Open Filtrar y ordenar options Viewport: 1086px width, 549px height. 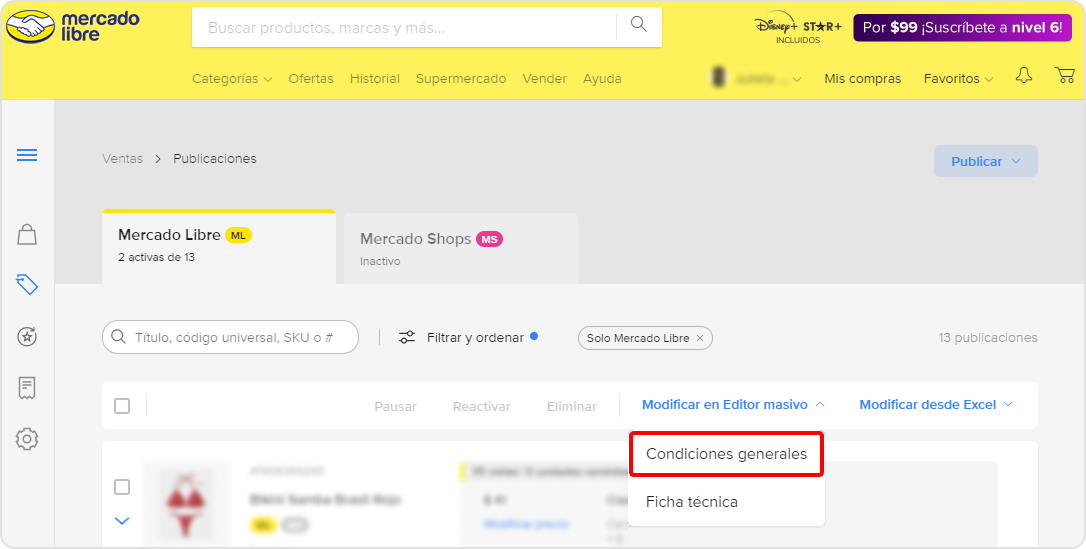[468, 337]
